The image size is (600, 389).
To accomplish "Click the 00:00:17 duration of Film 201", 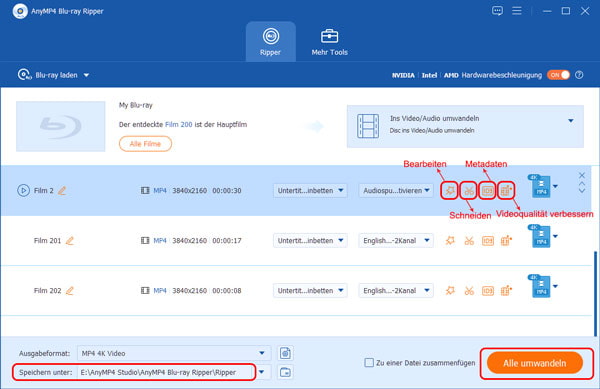I will 227,241.
